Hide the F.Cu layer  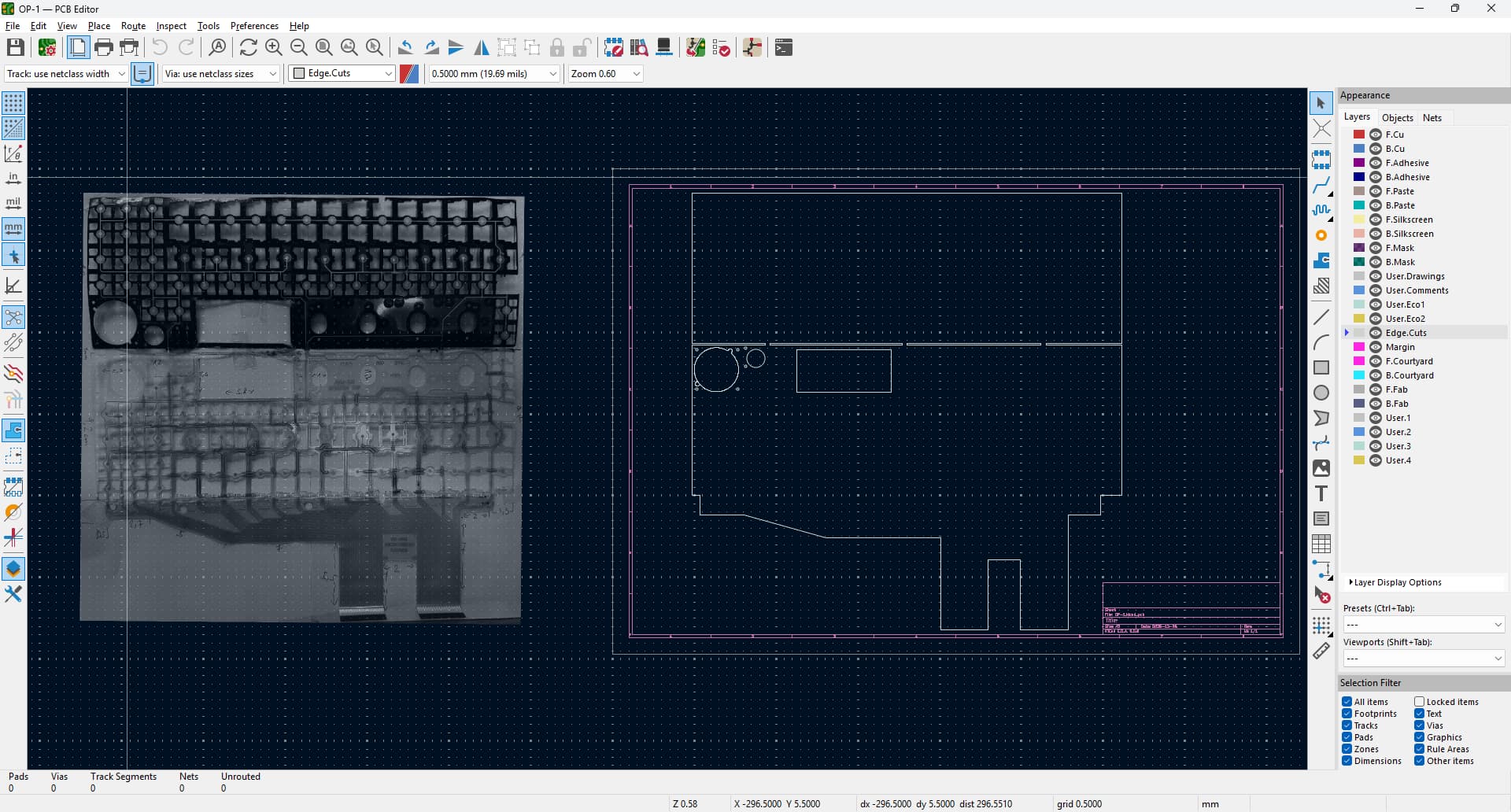click(x=1376, y=135)
